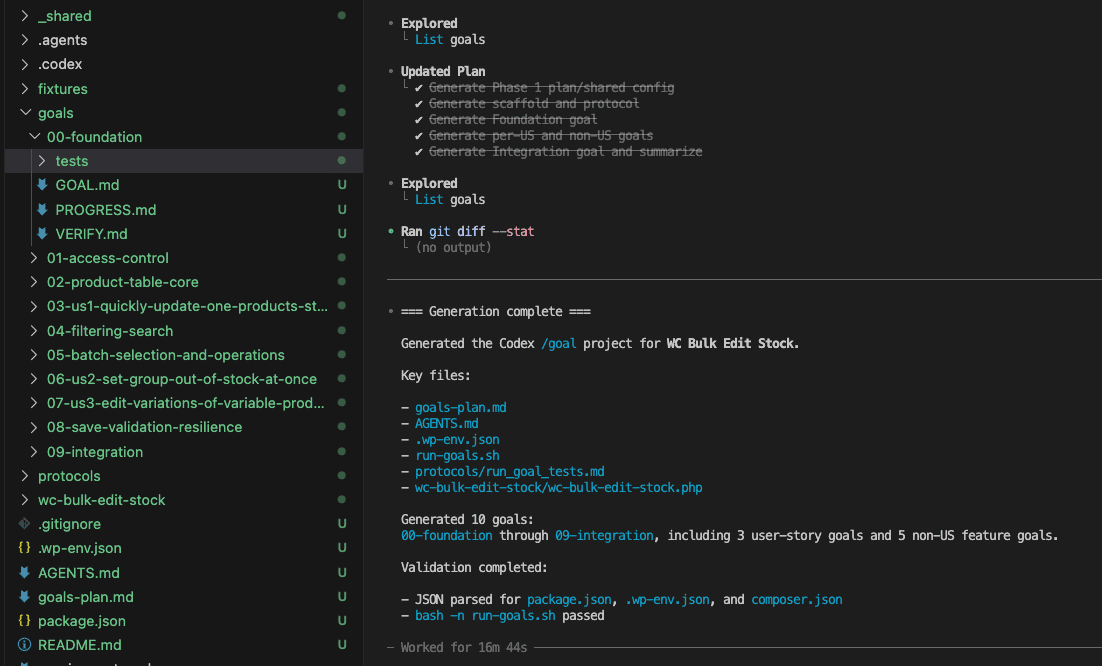Expand the .agents folder chevron
The image size is (1102, 666).
tap(25, 39)
